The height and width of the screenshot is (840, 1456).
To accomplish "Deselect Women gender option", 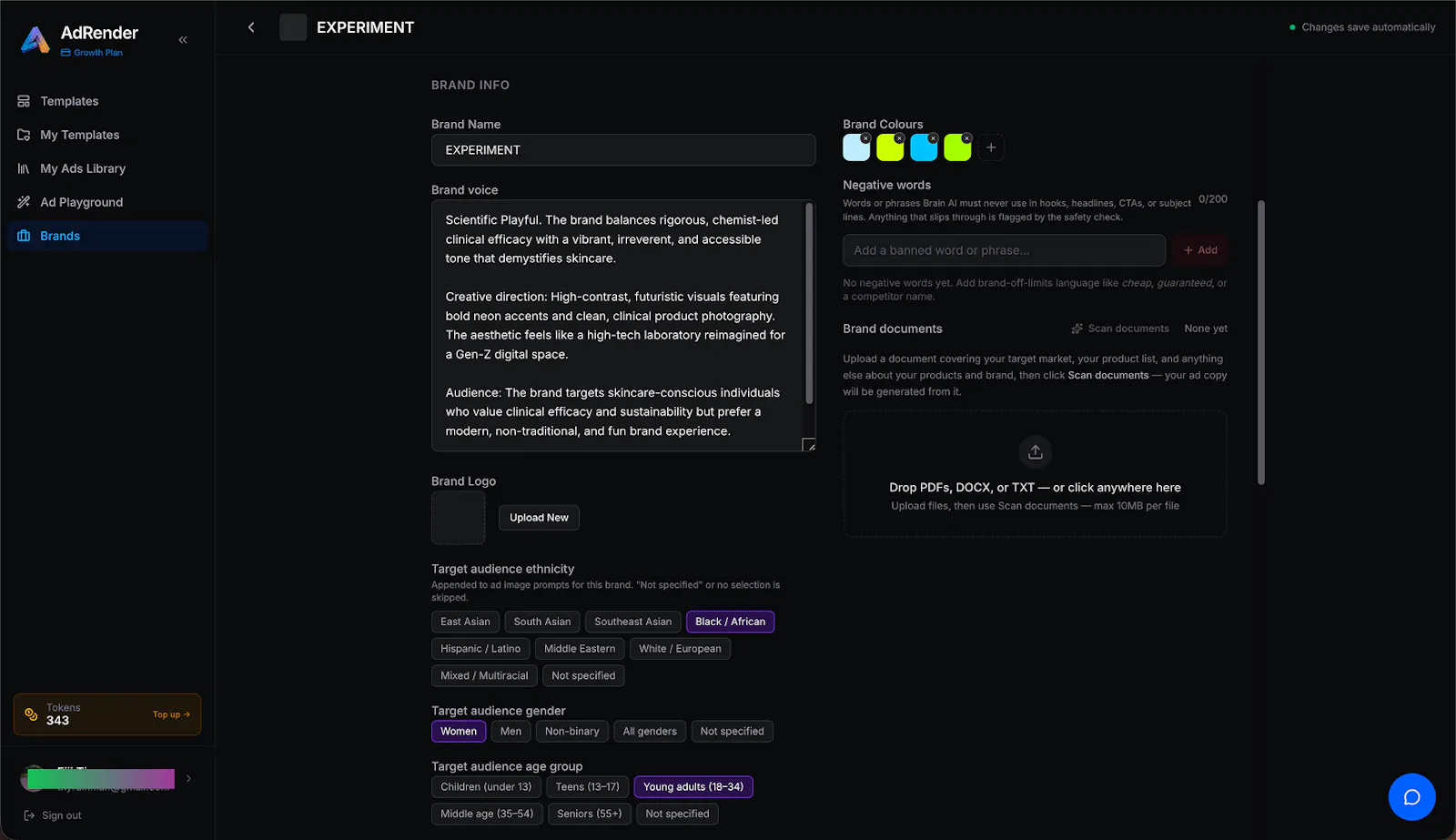I will (459, 732).
